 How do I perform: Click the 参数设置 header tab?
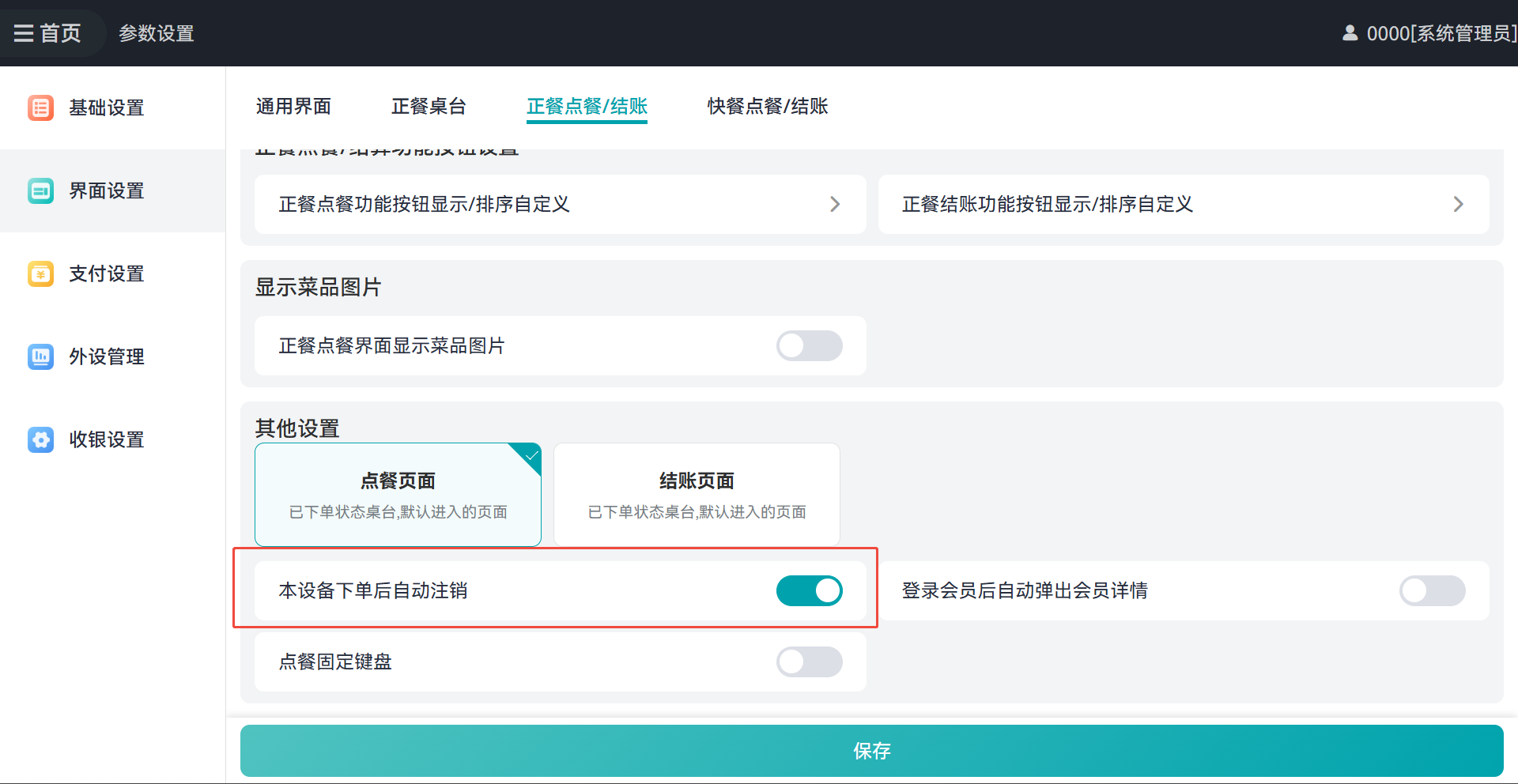click(157, 33)
